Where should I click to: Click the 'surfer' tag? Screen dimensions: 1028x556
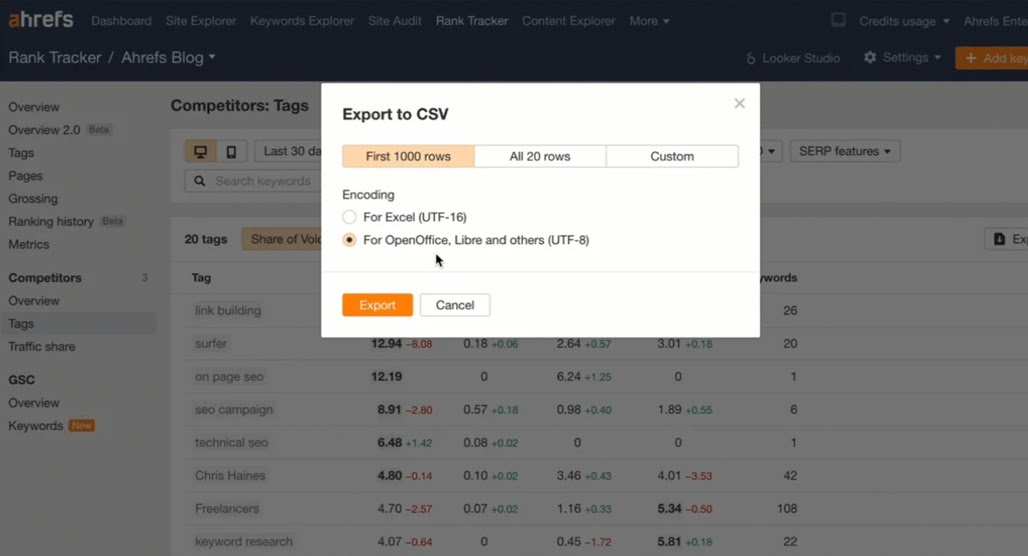click(x=210, y=344)
